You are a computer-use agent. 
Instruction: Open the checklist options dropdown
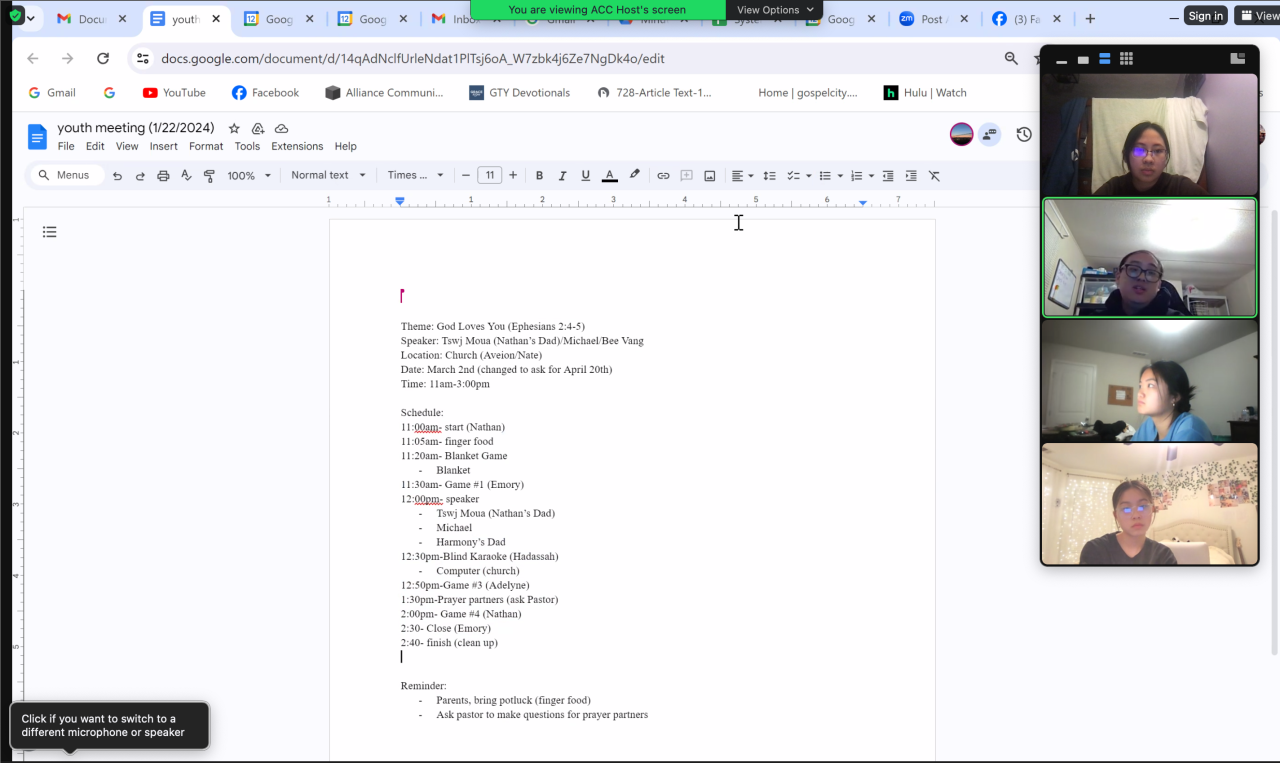pos(798,175)
